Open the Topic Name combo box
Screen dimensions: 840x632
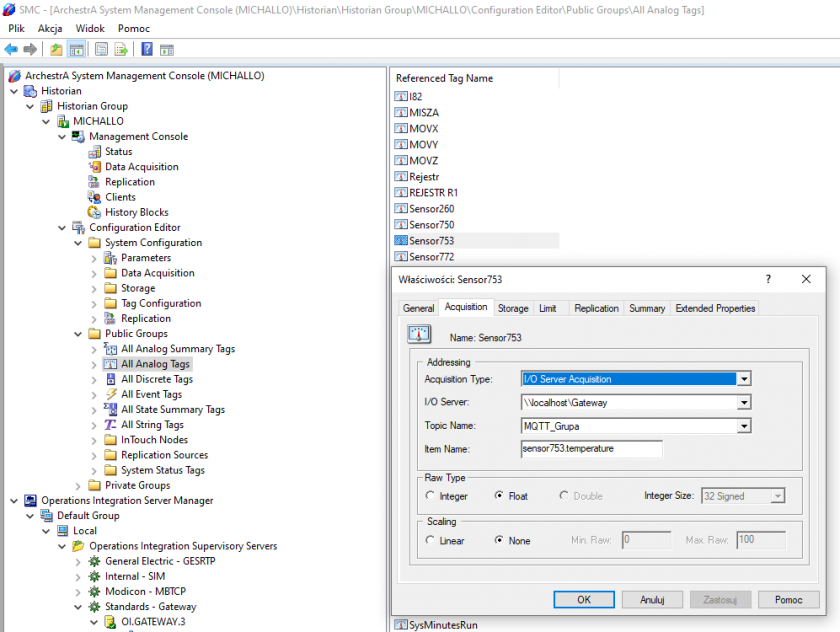743,426
